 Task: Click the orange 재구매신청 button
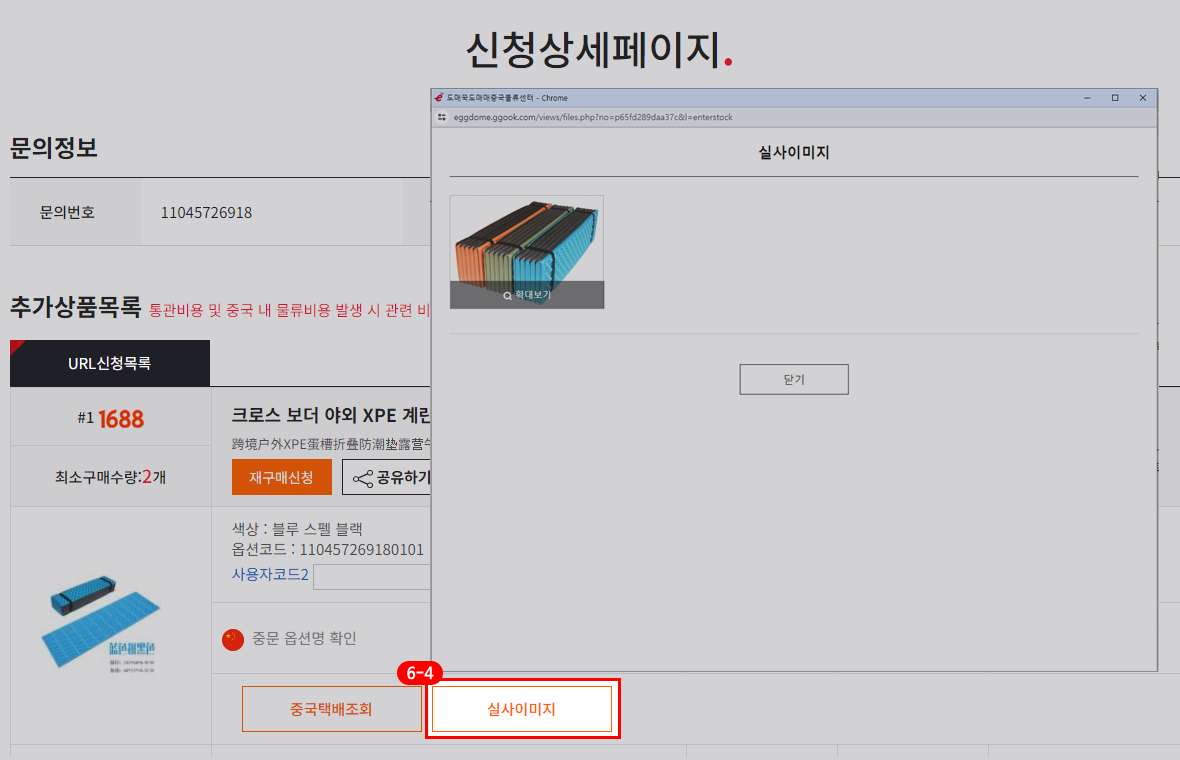(x=281, y=478)
